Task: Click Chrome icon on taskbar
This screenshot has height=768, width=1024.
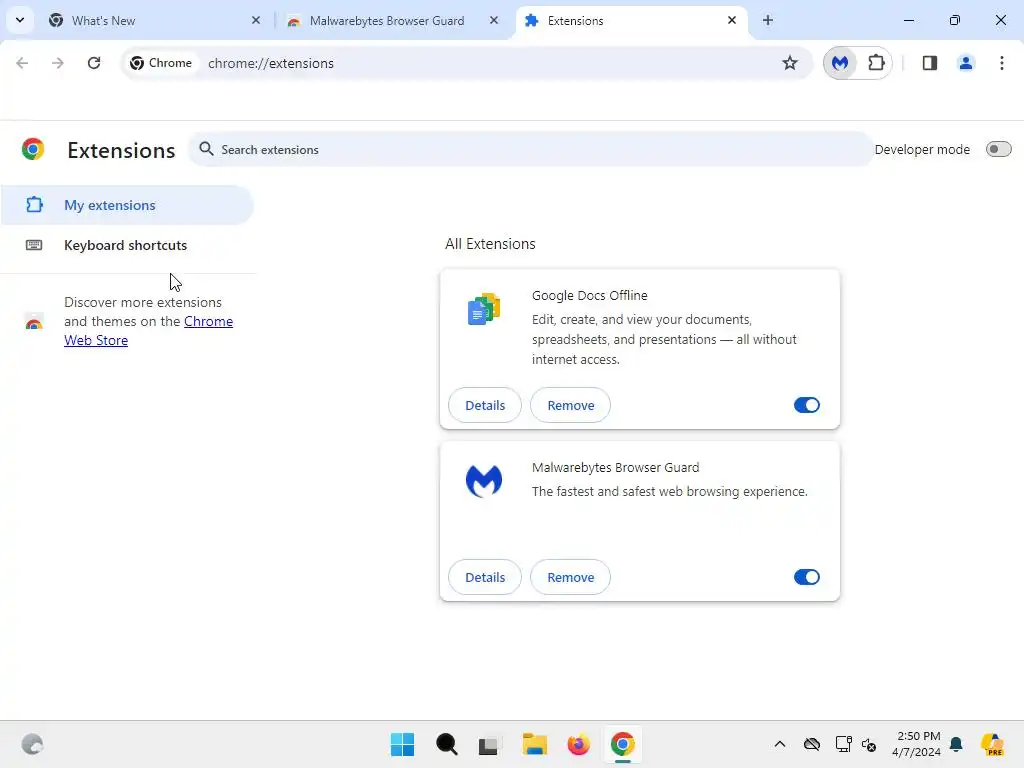Action: click(622, 744)
